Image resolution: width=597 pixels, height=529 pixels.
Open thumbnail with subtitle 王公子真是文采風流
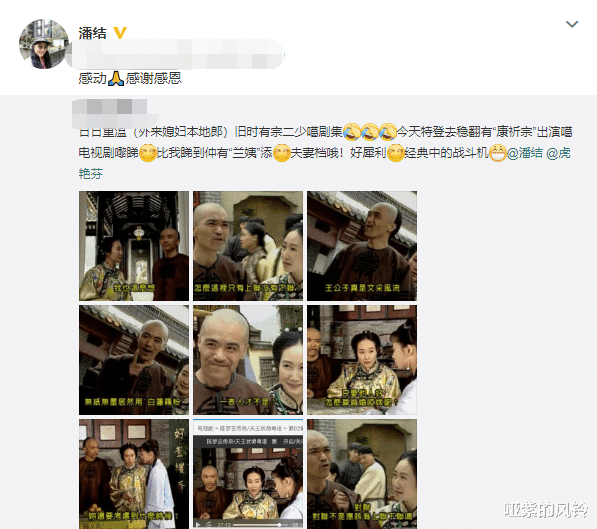pyautogui.click(x=362, y=246)
